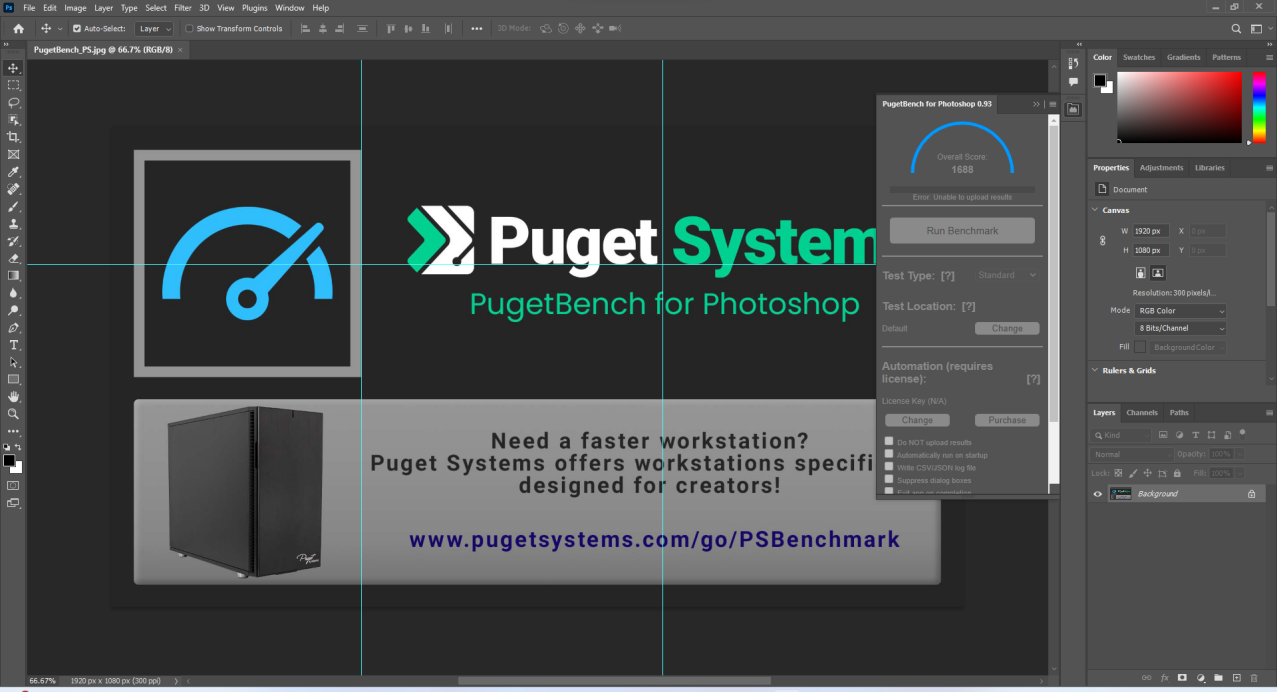Delete layer using trash icon
Image resolution: width=1277 pixels, height=692 pixels.
point(1254,678)
